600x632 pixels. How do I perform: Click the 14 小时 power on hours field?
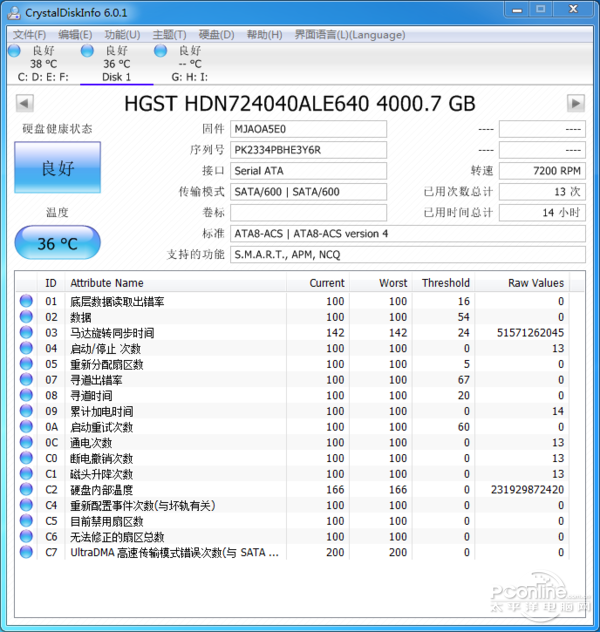(542, 213)
